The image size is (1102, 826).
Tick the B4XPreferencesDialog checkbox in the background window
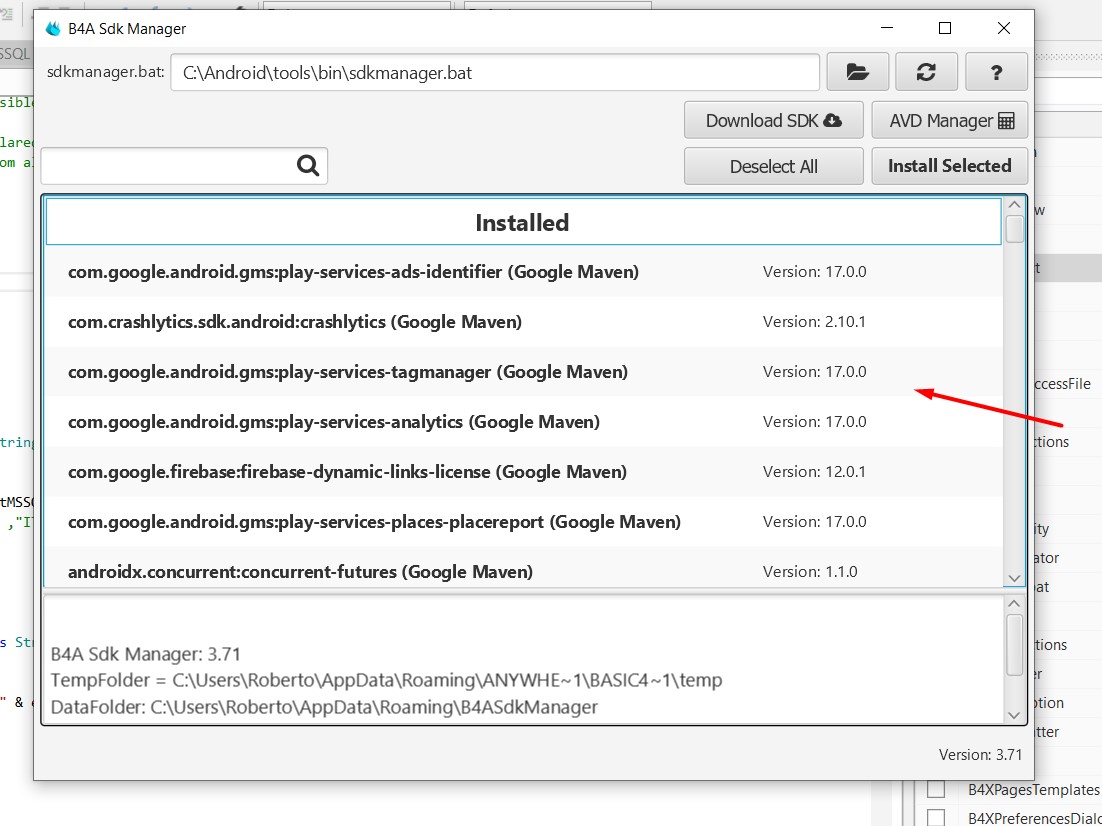tap(935, 818)
